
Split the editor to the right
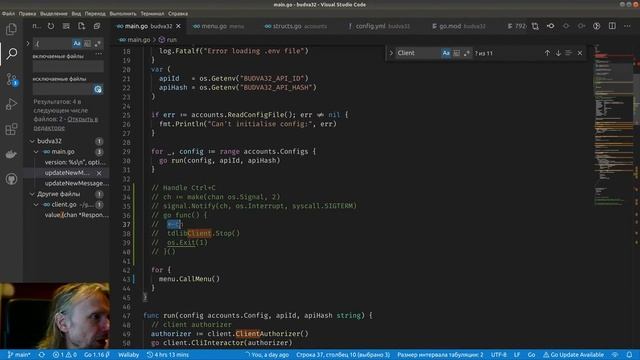point(612,26)
